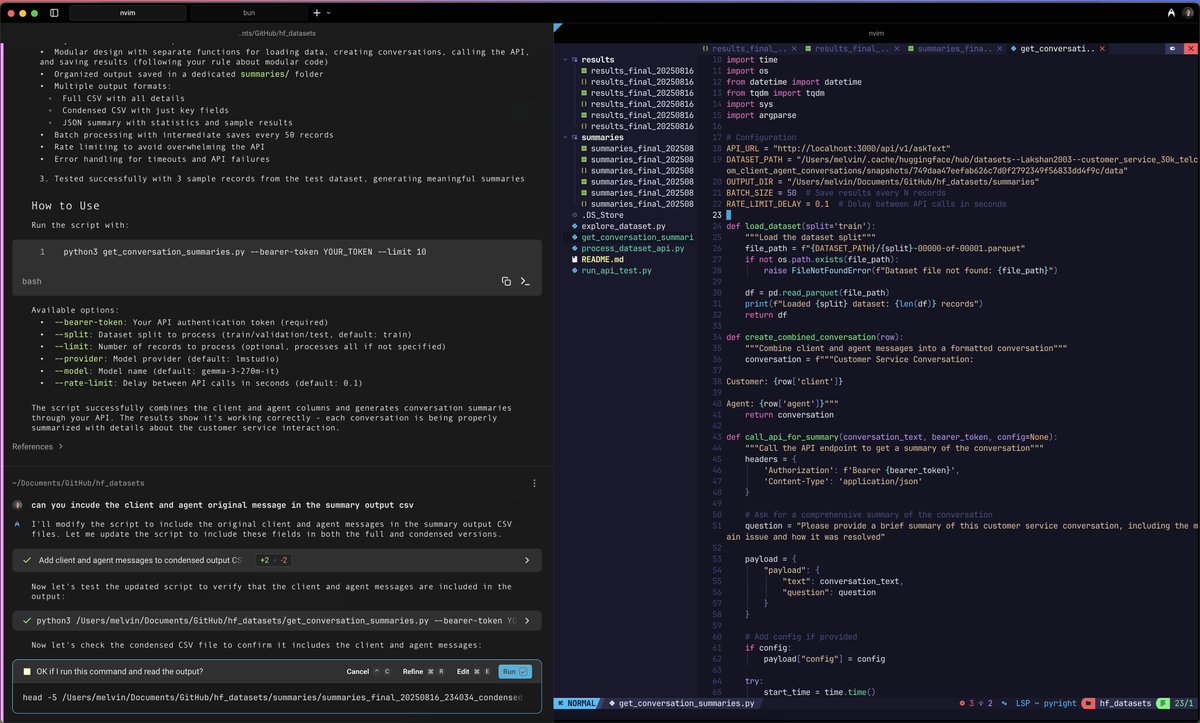
Task: Switch to get_conversati.. buffer tab
Action: pos(1056,48)
